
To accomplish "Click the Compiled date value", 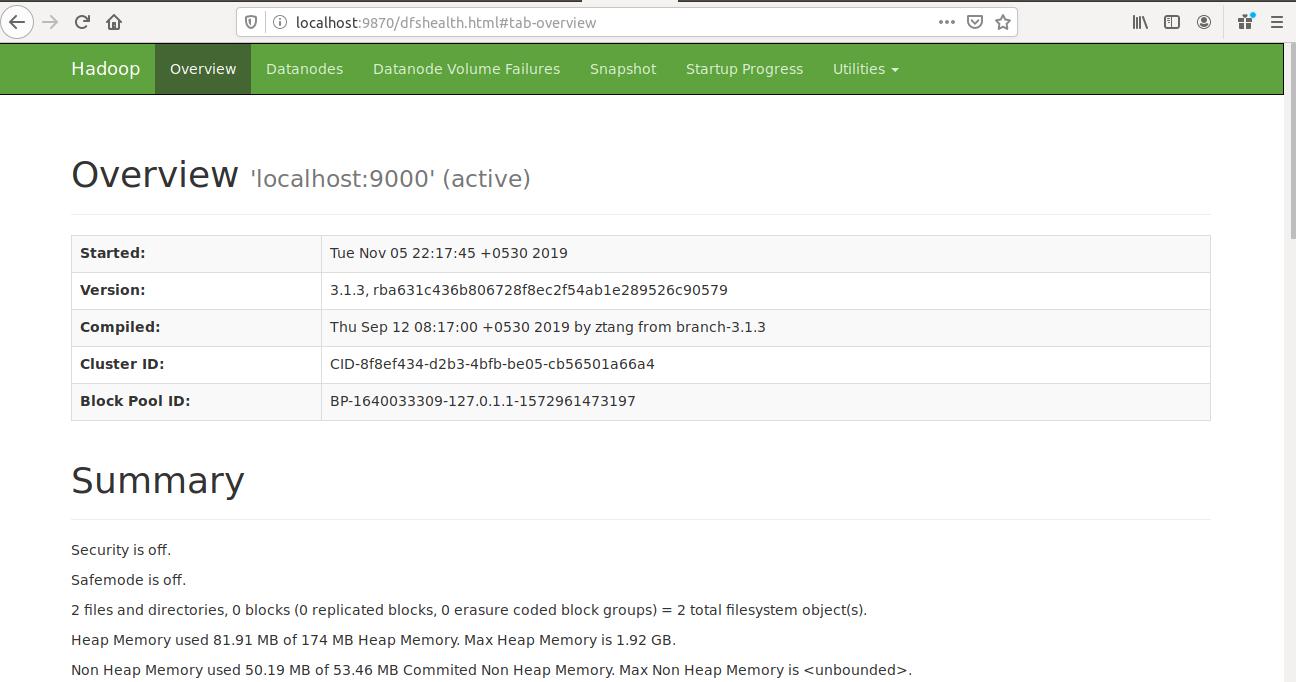I will click(x=548, y=327).
